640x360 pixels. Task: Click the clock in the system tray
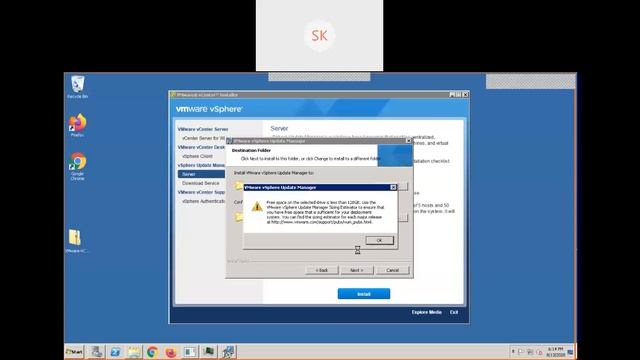(555, 352)
